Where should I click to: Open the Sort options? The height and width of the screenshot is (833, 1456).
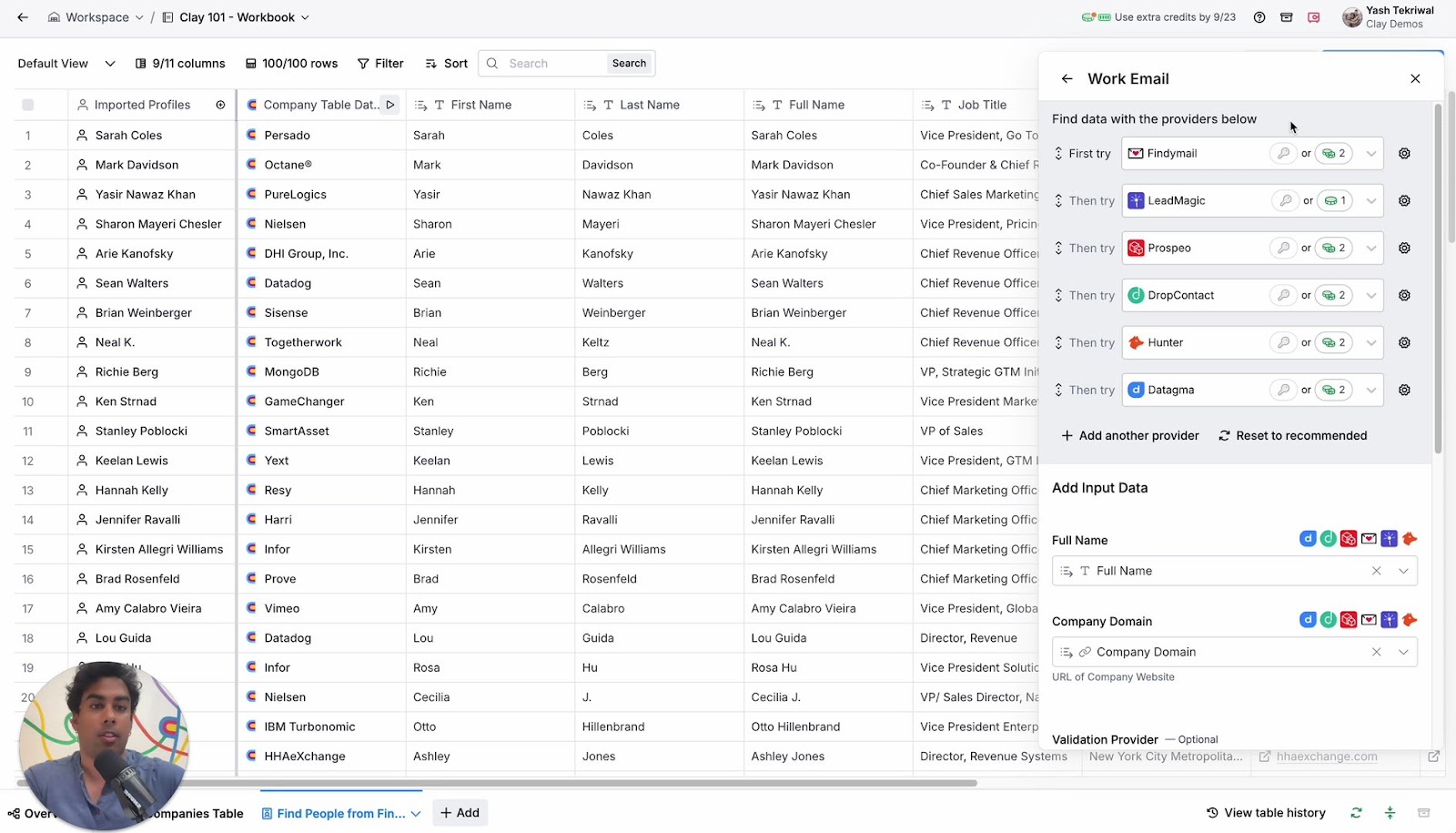[445, 63]
